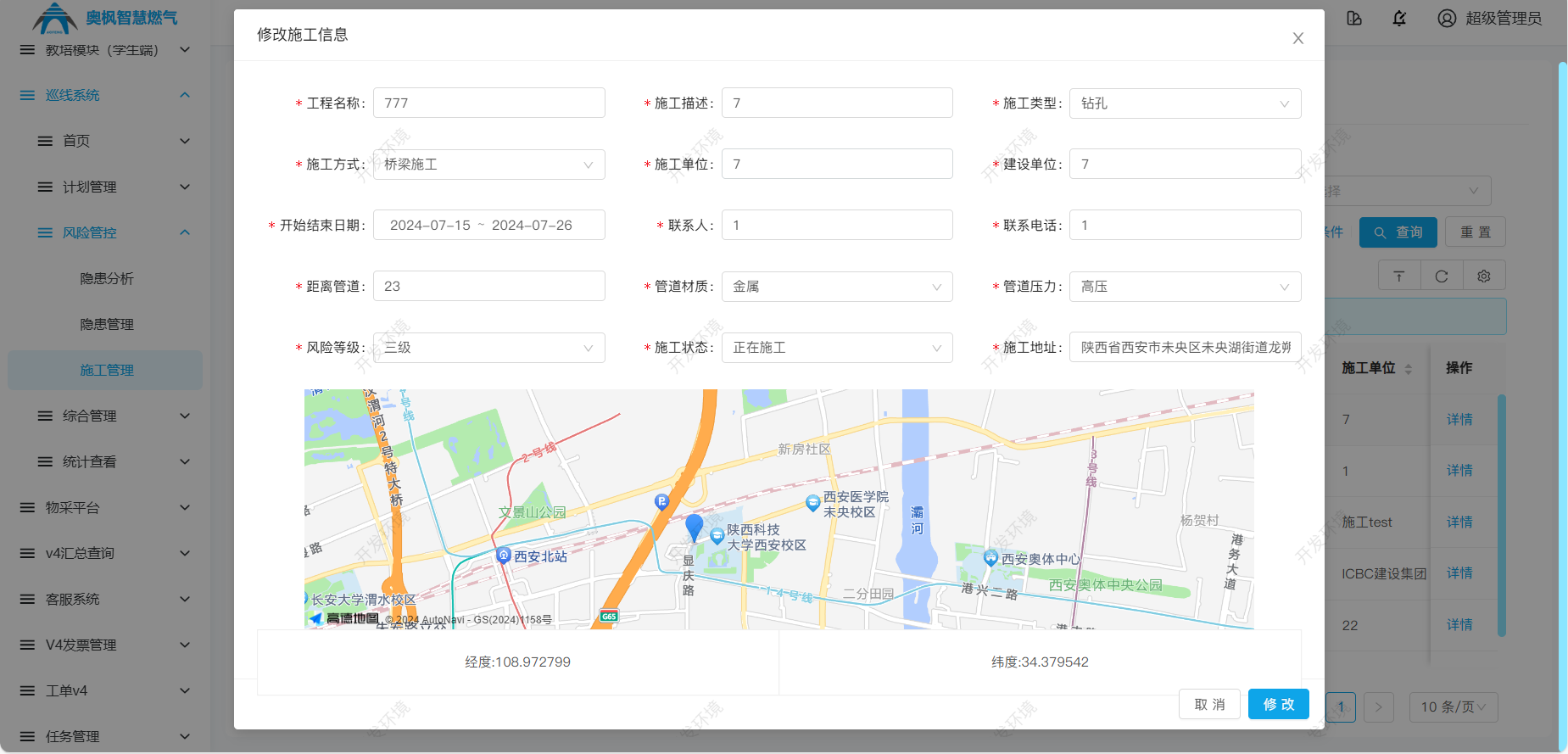
Task: Click the 纬度:34.379542 text
Action: 1040,662
